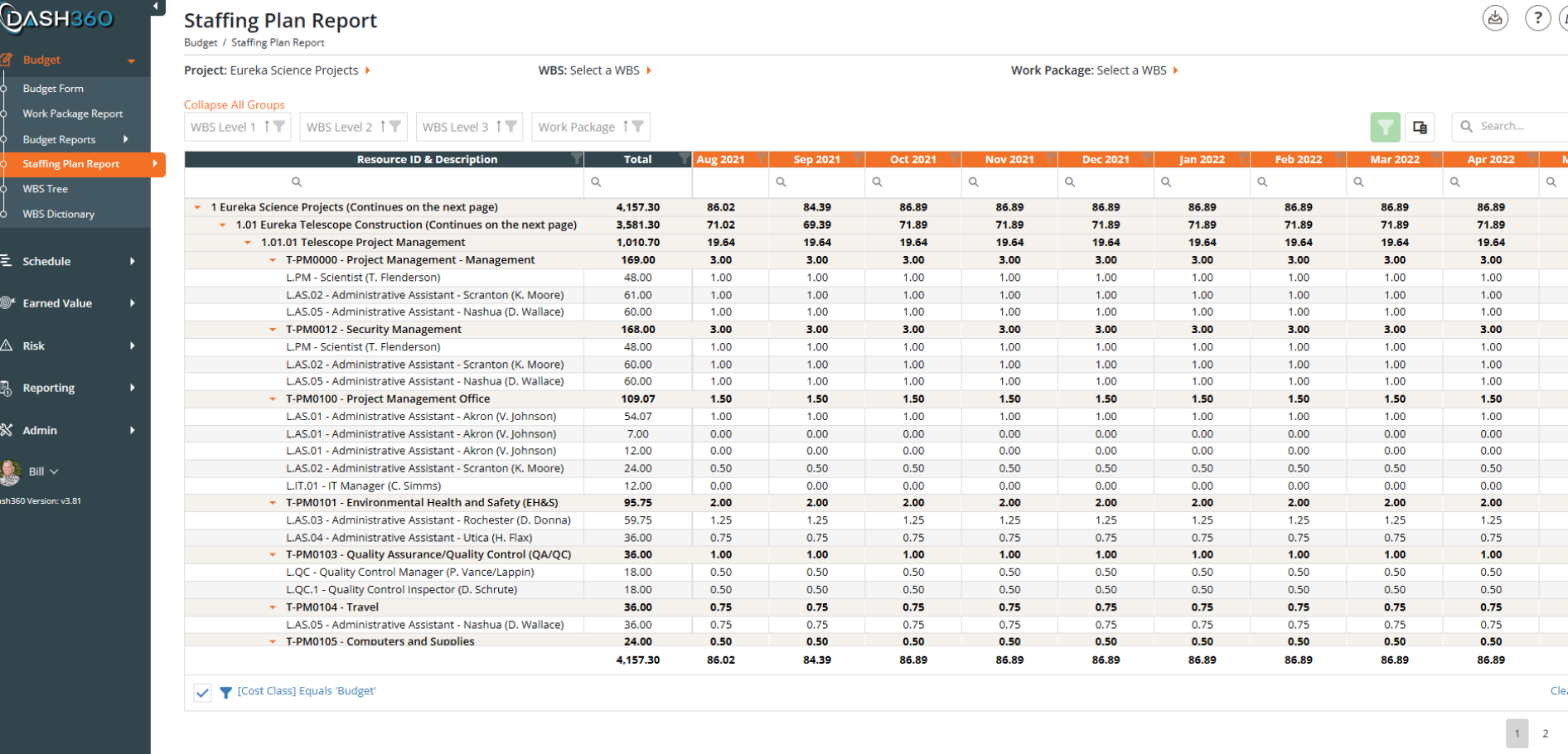Click filter icon in Total column header
Viewport: 1568px width, 754px height.
(x=684, y=158)
